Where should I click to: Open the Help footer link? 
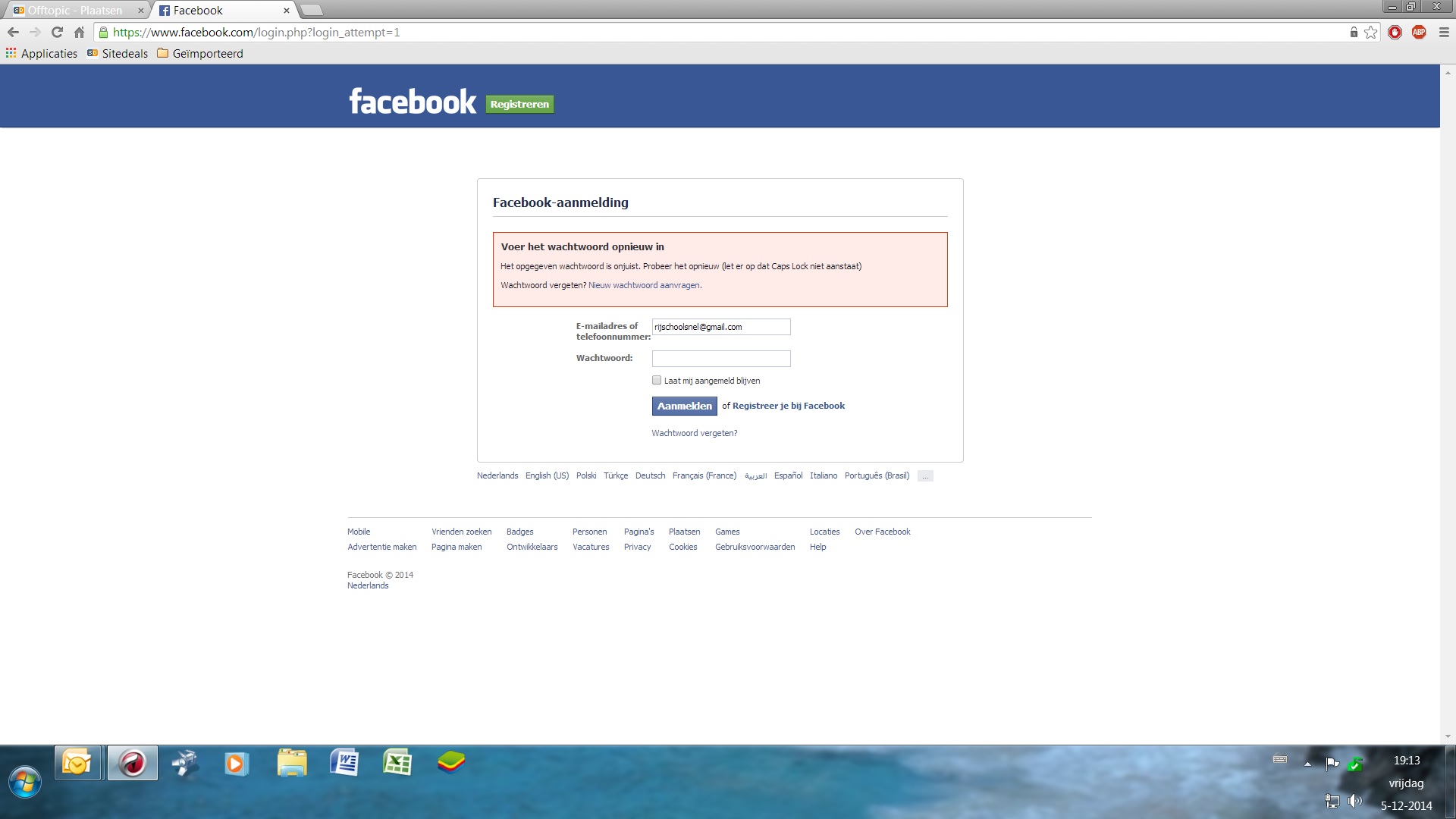point(817,547)
